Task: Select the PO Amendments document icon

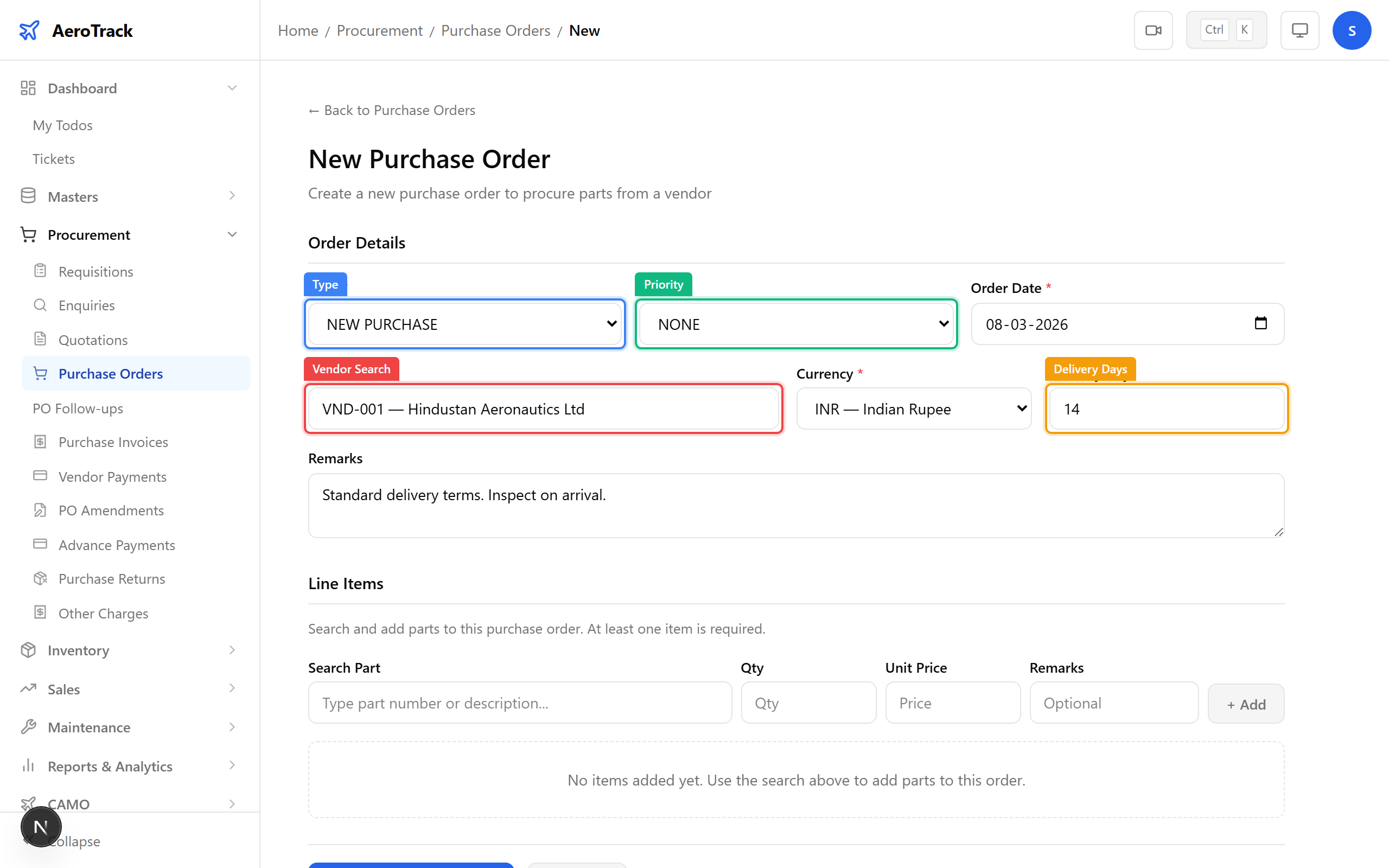Action: pyautogui.click(x=40, y=510)
